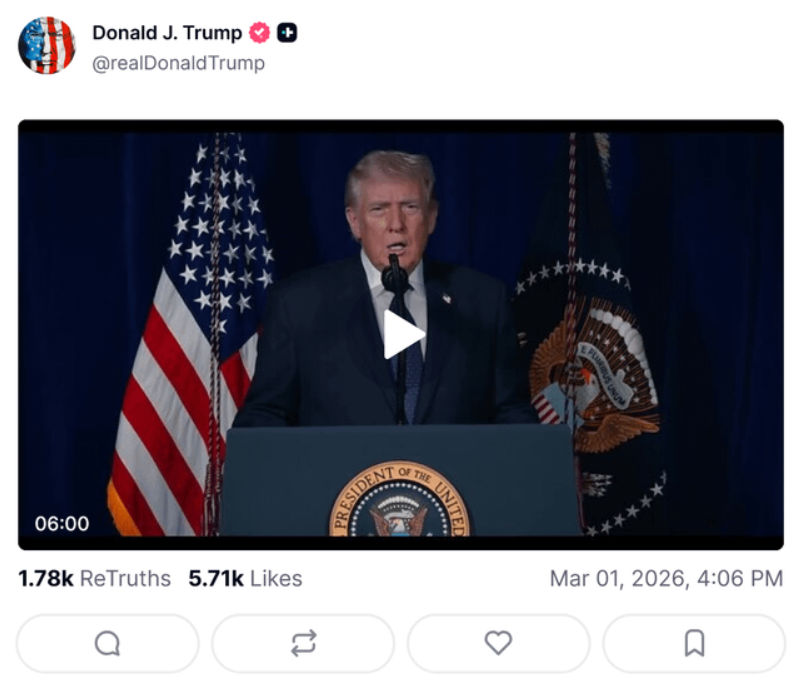The image size is (800, 690).
Task: Like the post with the heart icon
Action: (x=498, y=643)
